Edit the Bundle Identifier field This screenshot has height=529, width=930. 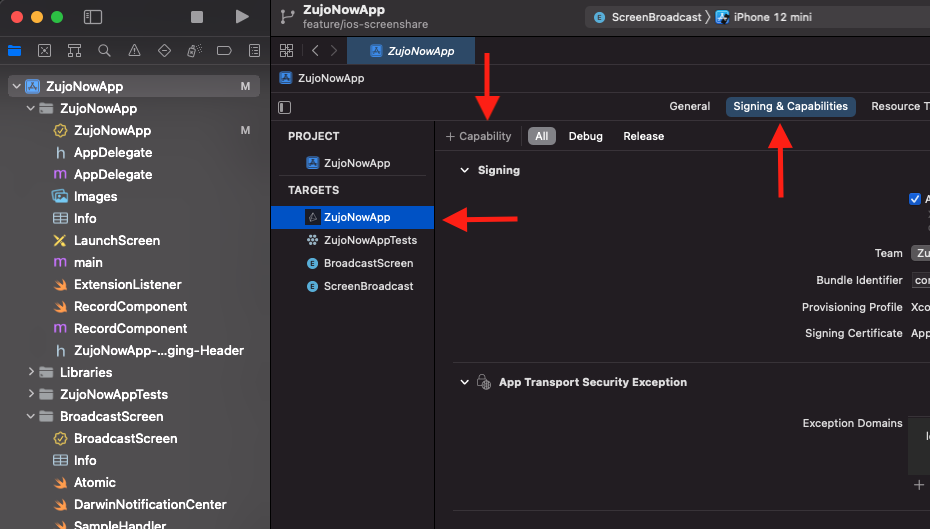click(x=921, y=280)
